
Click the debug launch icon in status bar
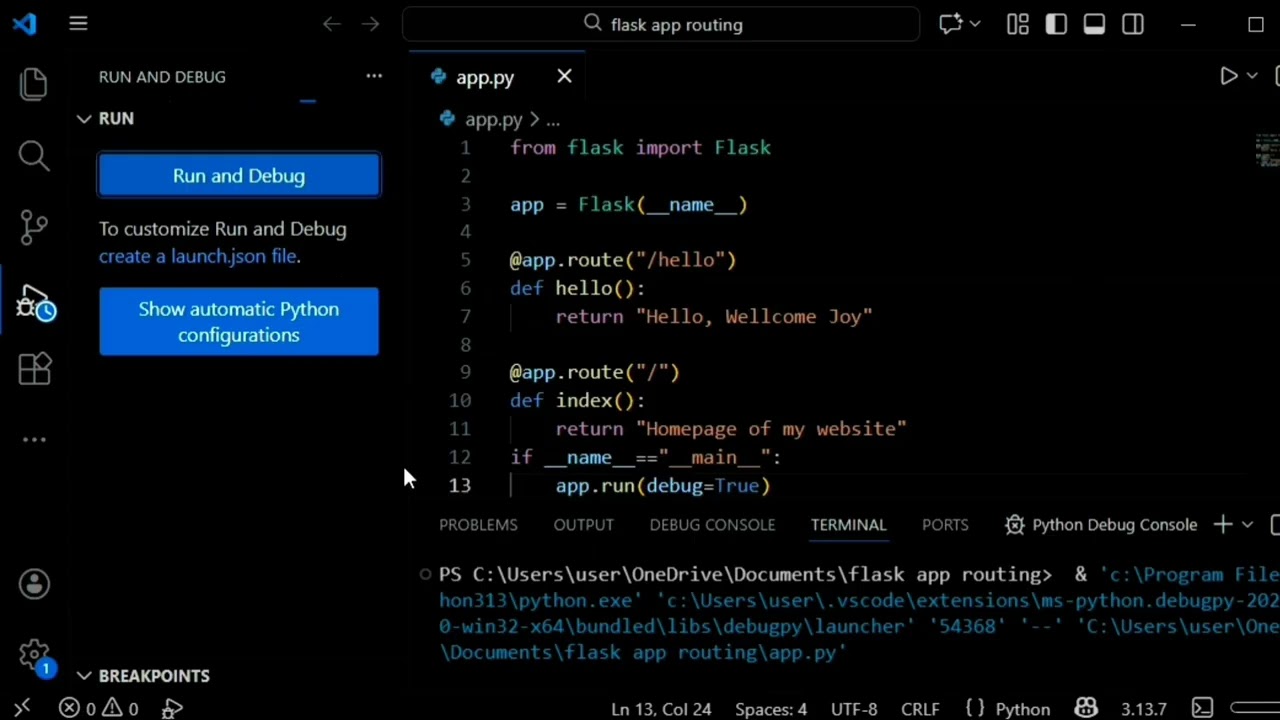[172, 708]
